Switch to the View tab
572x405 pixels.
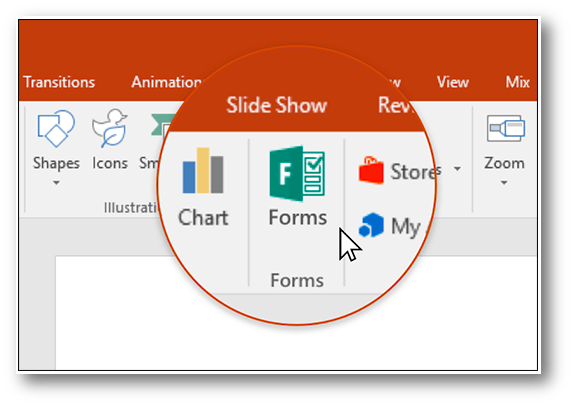click(453, 82)
